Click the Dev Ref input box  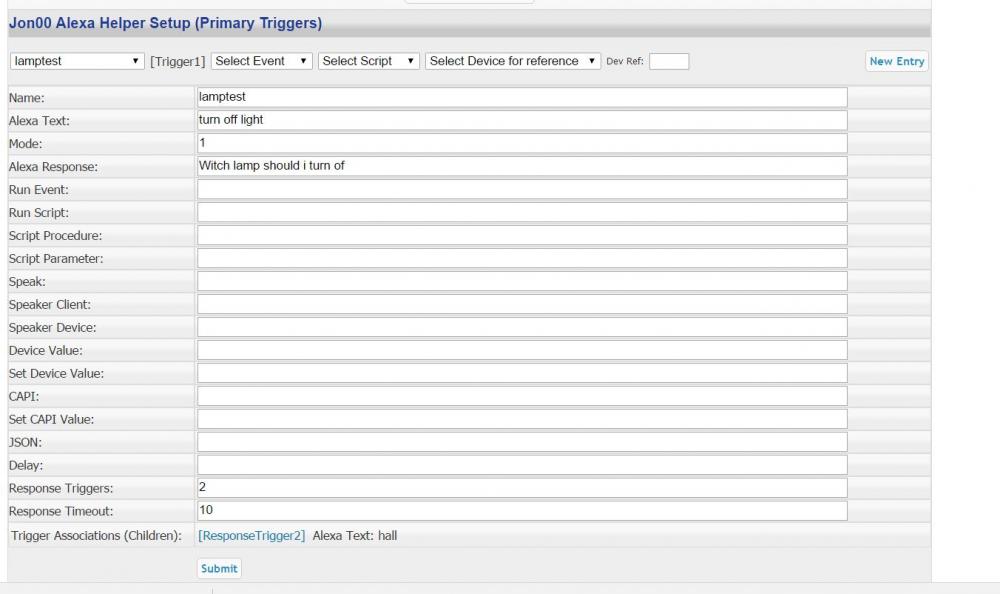(x=669, y=62)
